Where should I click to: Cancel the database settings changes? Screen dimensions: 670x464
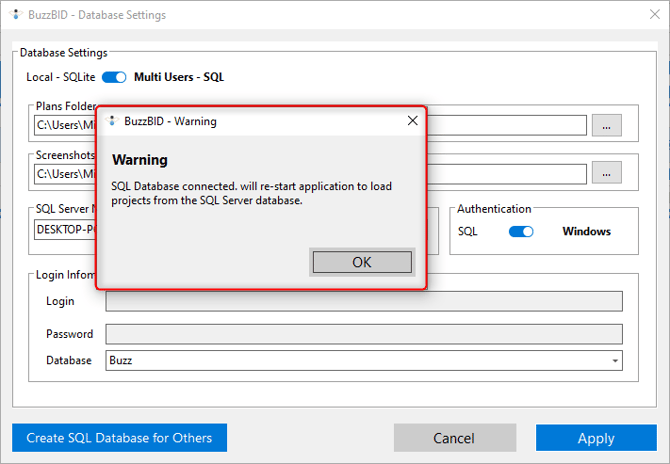[x=454, y=438]
